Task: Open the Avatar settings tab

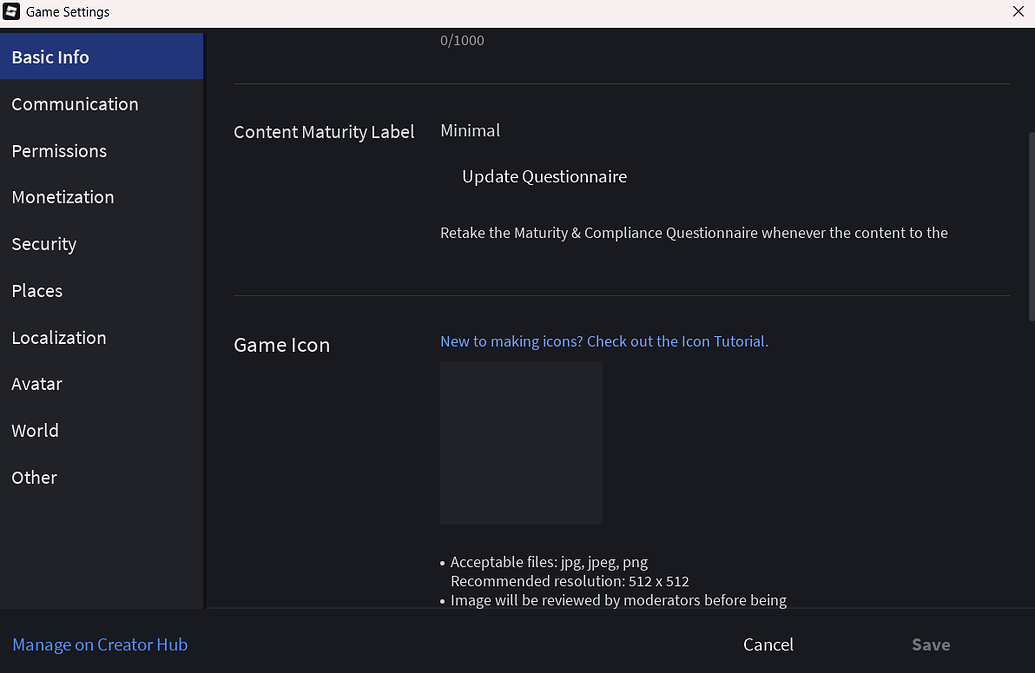Action: point(102,383)
